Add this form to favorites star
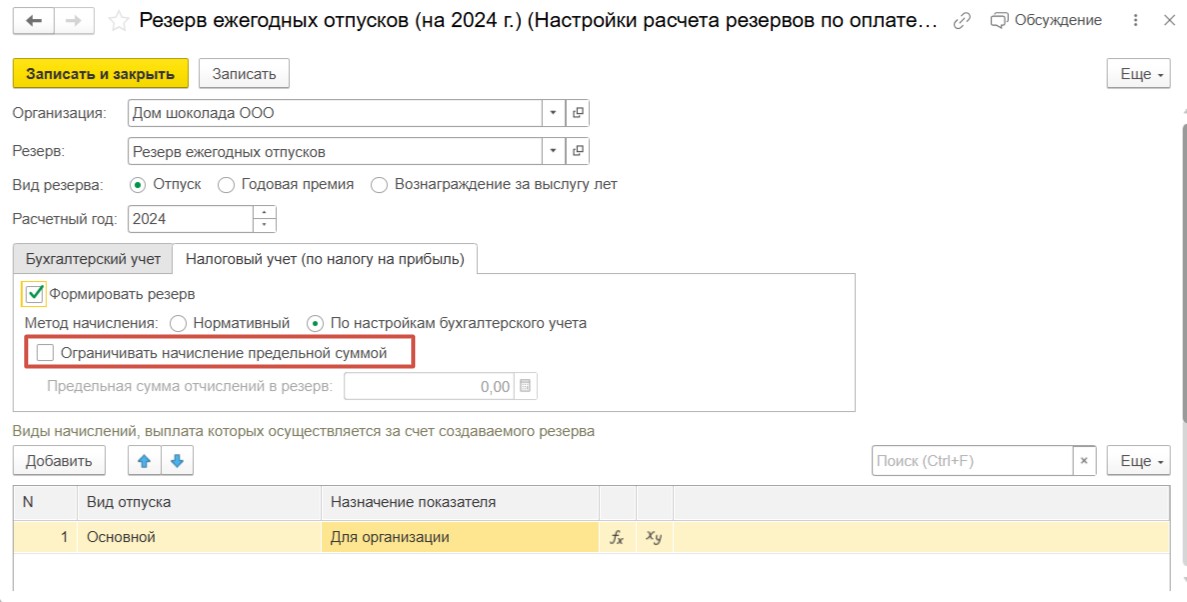Viewport: 1187px width, 602px height. coord(118,21)
